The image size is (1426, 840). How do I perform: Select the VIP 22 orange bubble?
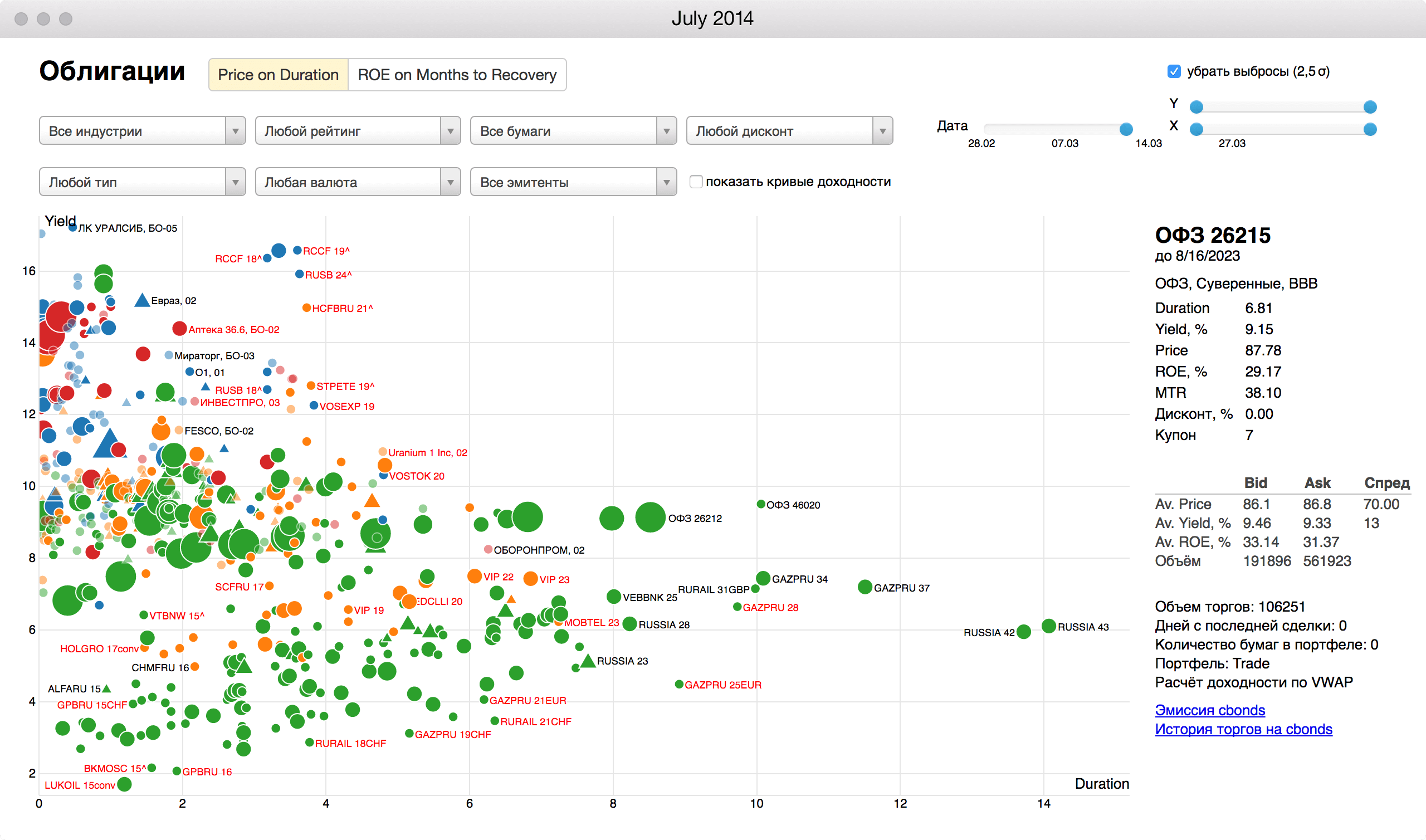474,576
